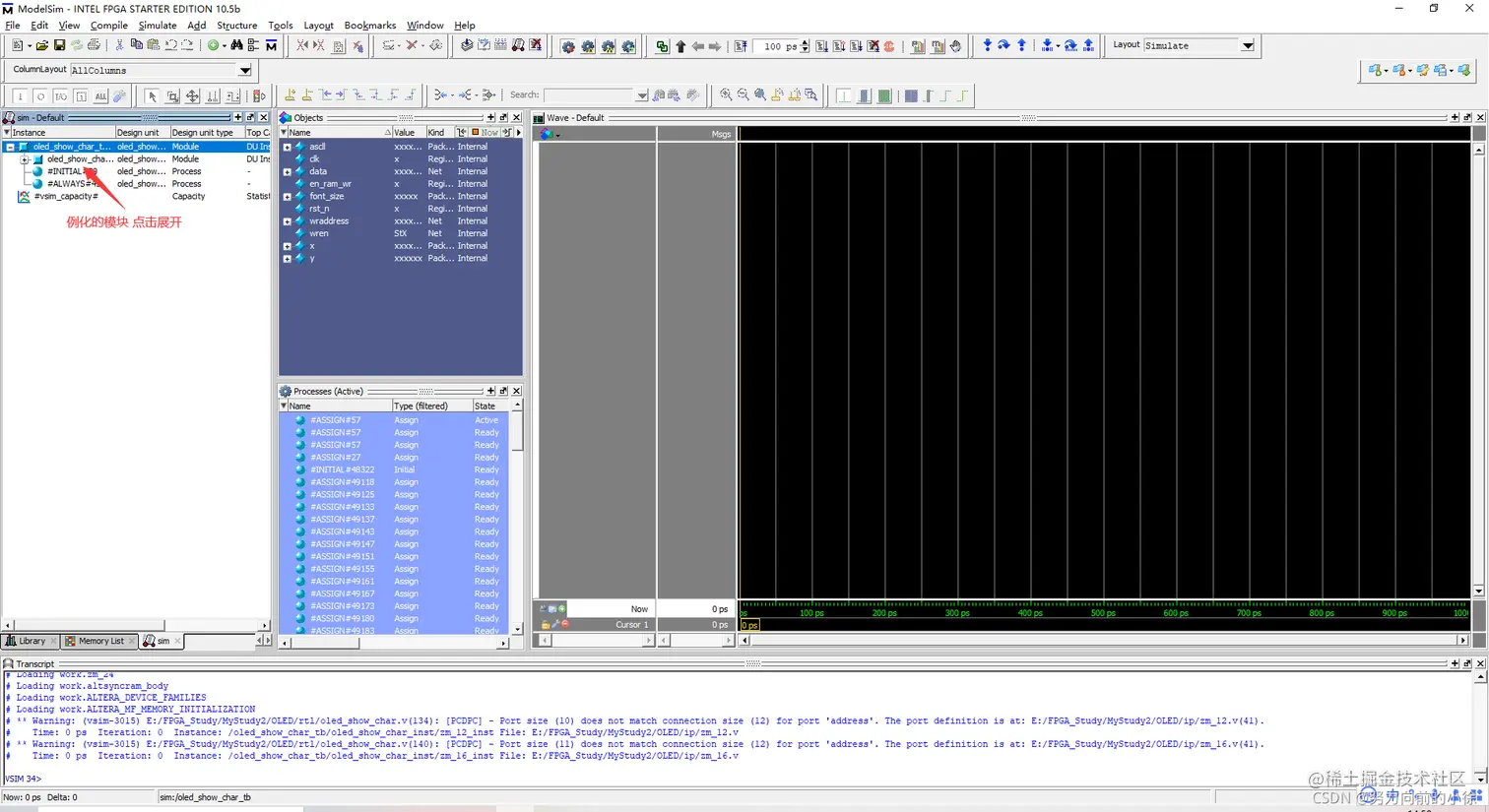Click the run length 100 ps field
The image size is (1489, 812).
click(x=778, y=46)
